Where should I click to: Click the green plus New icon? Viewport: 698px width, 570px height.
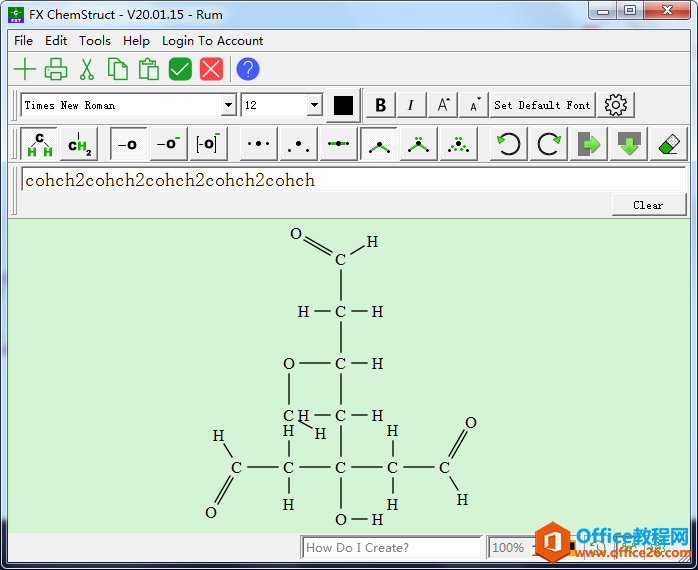tap(24, 69)
